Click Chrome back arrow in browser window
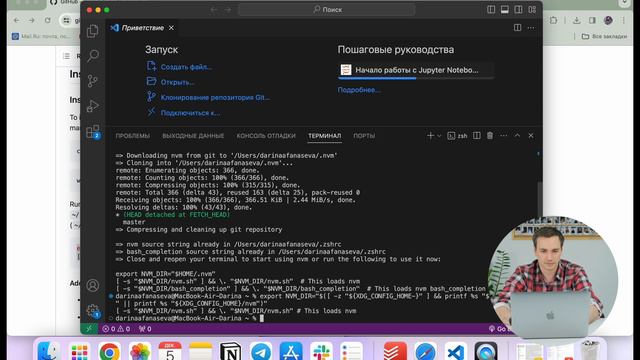 click(16, 20)
